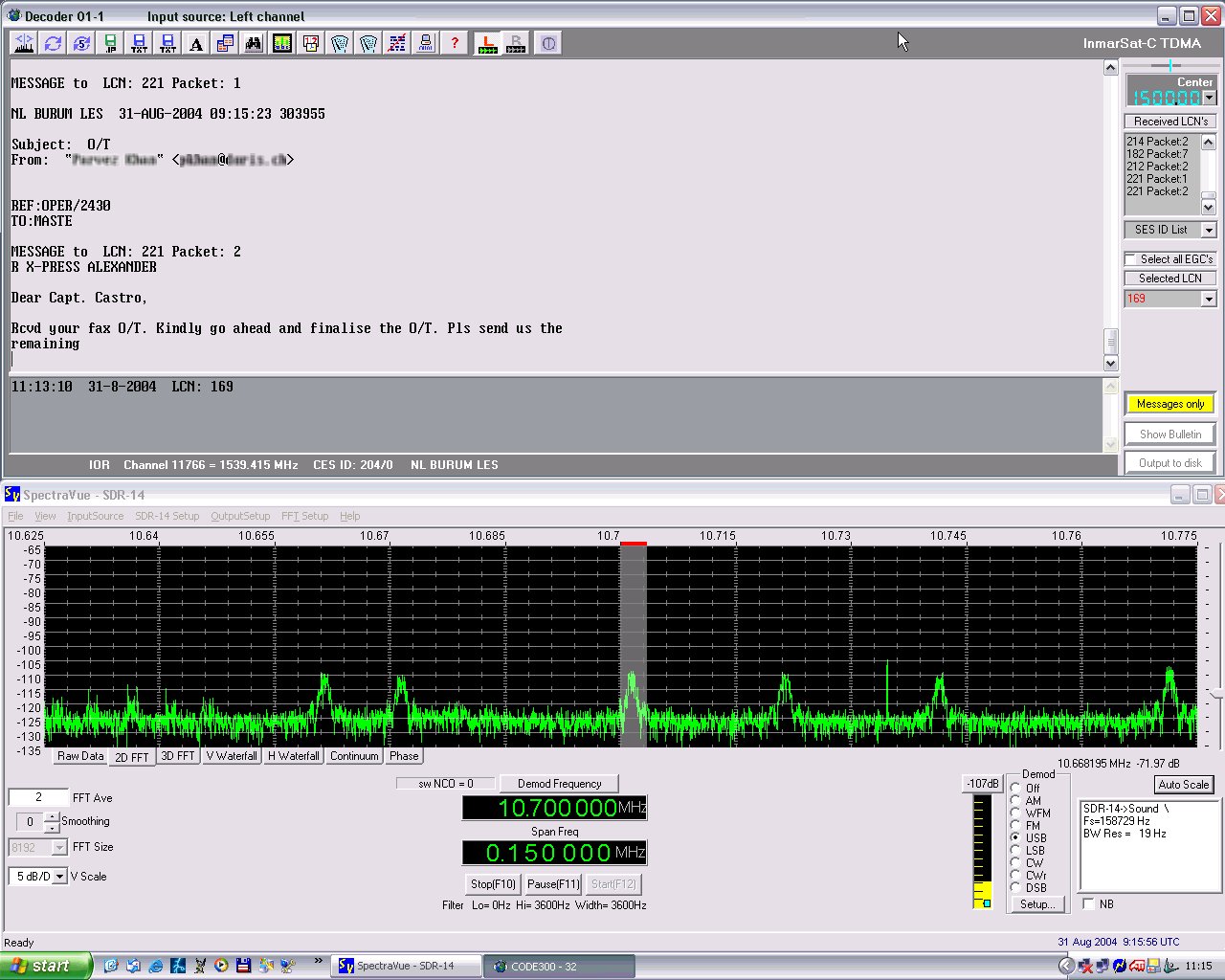Click the demod Setup... button

pos(1036,903)
